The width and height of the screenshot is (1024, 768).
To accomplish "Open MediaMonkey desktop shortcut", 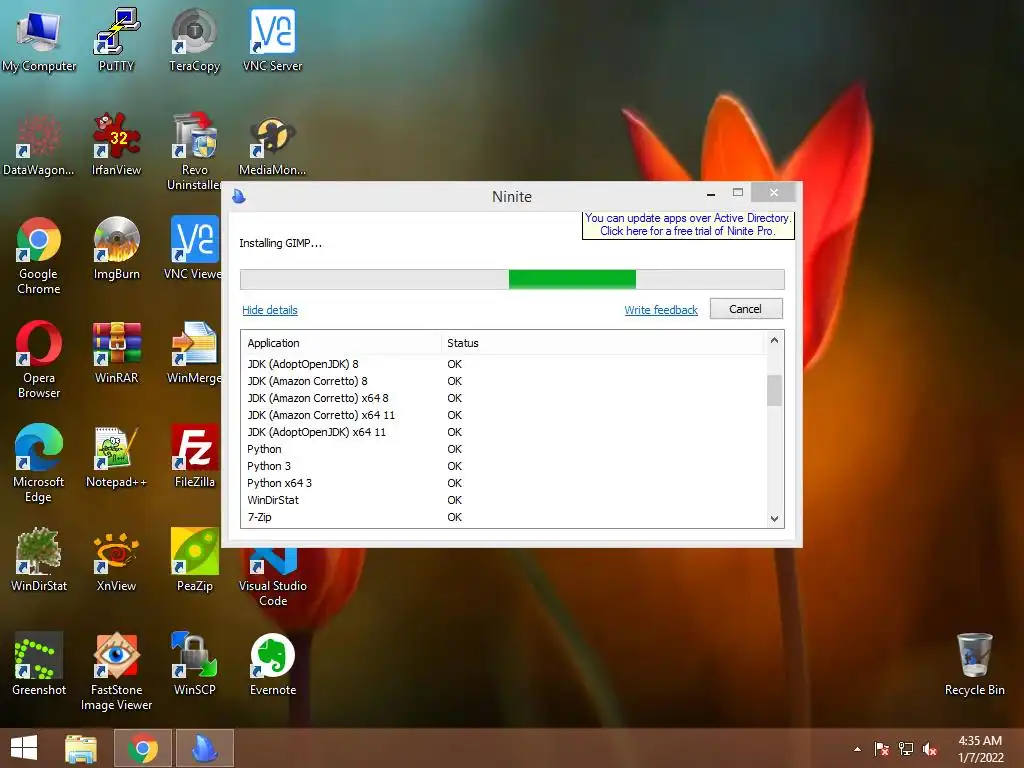I will 272,147.
